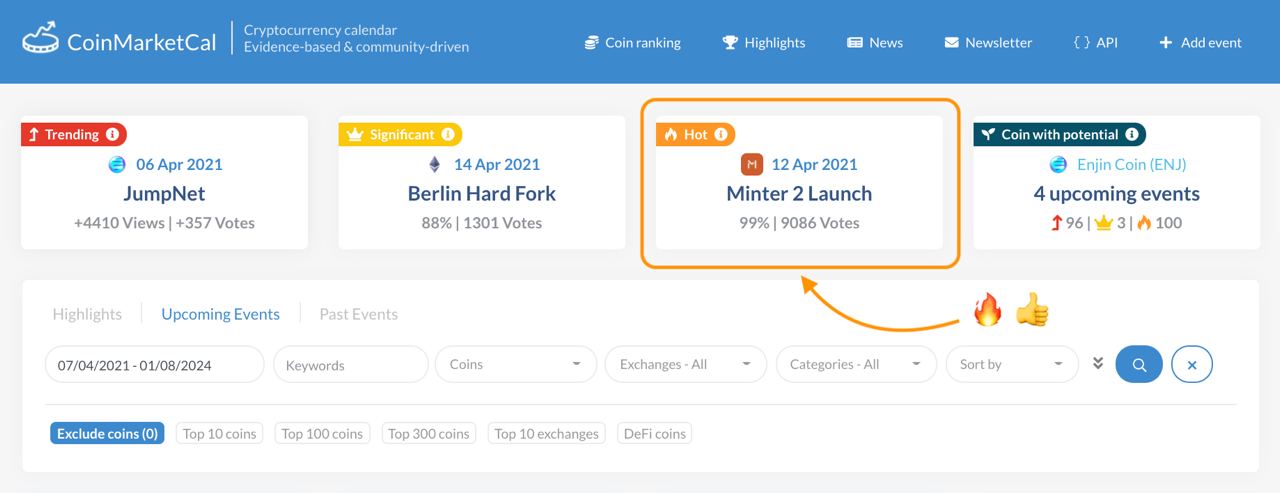The width and height of the screenshot is (1280, 493).
Task: Toggle the Top 10 coins filter
Action: point(220,433)
